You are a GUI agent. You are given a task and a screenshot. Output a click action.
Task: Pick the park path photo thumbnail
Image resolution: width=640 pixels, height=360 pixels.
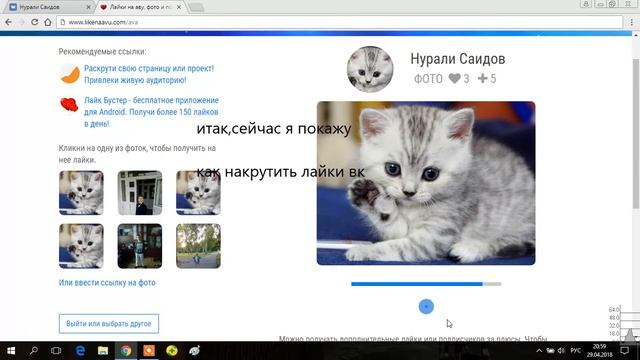(x=198, y=246)
